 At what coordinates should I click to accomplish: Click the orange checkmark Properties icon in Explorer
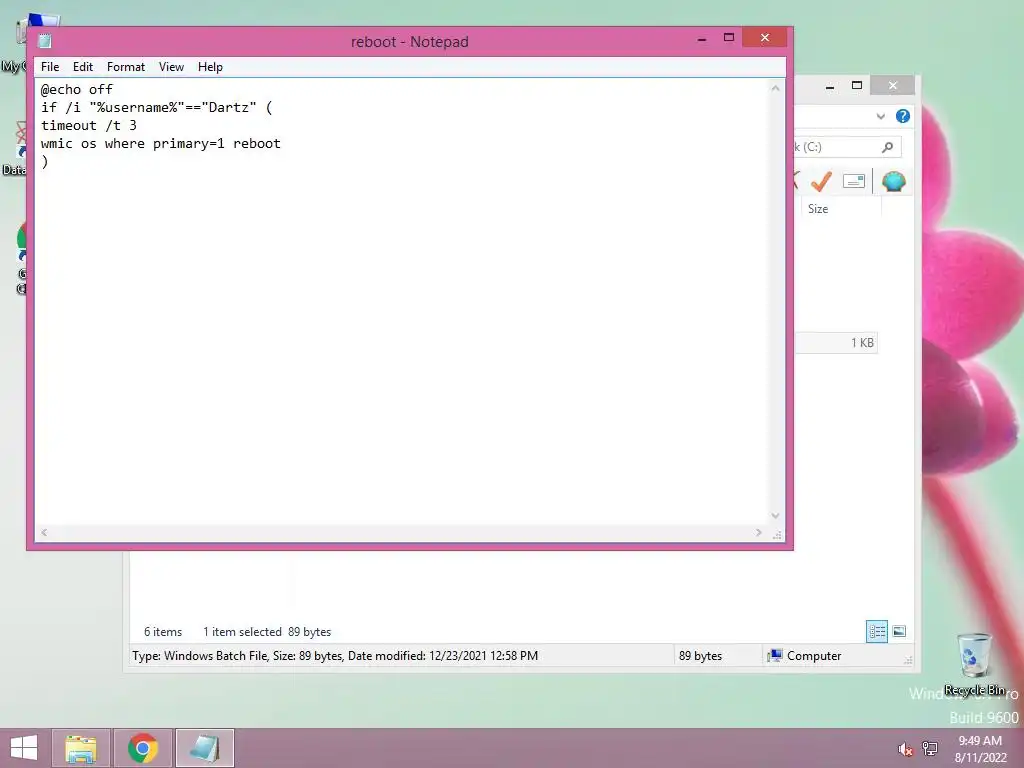pos(821,181)
